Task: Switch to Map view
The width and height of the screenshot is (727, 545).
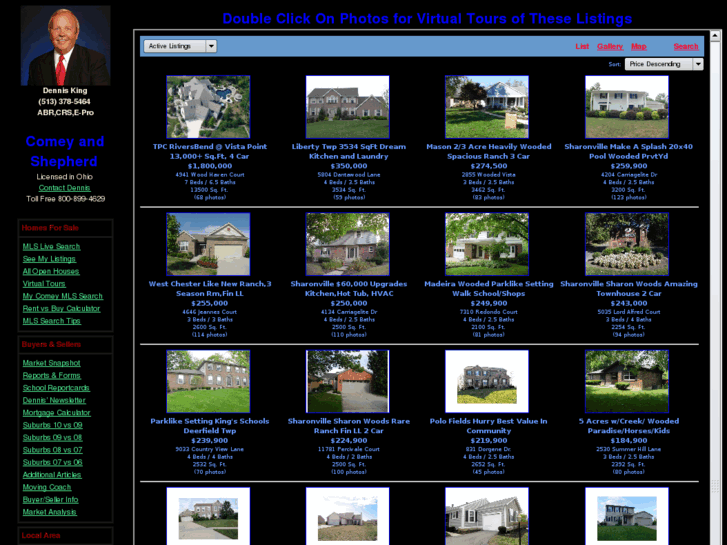Action: (x=638, y=46)
